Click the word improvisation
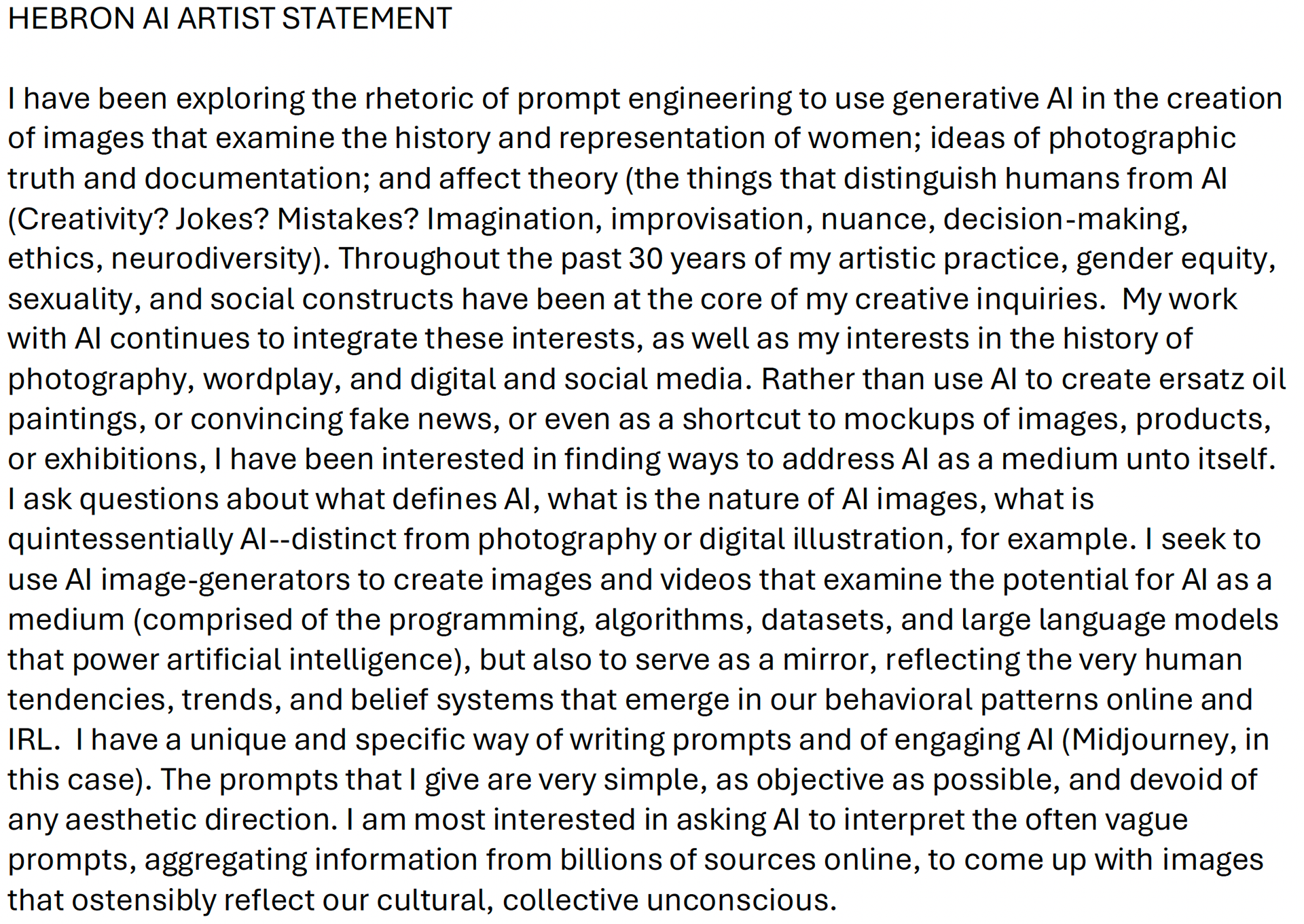The height and width of the screenshot is (924, 1304). (x=707, y=219)
